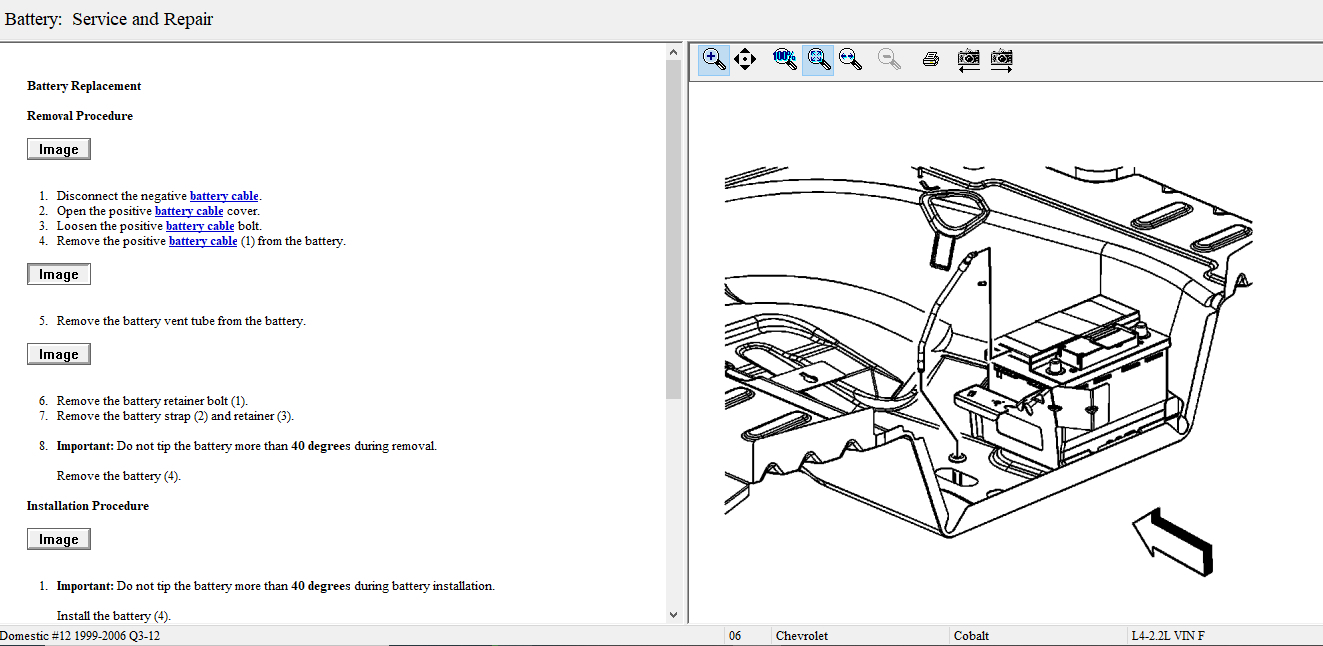Click 'Remove the battery retainer bolt (1)' step
This screenshot has height=646, width=1323.
pyautogui.click(x=152, y=401)
